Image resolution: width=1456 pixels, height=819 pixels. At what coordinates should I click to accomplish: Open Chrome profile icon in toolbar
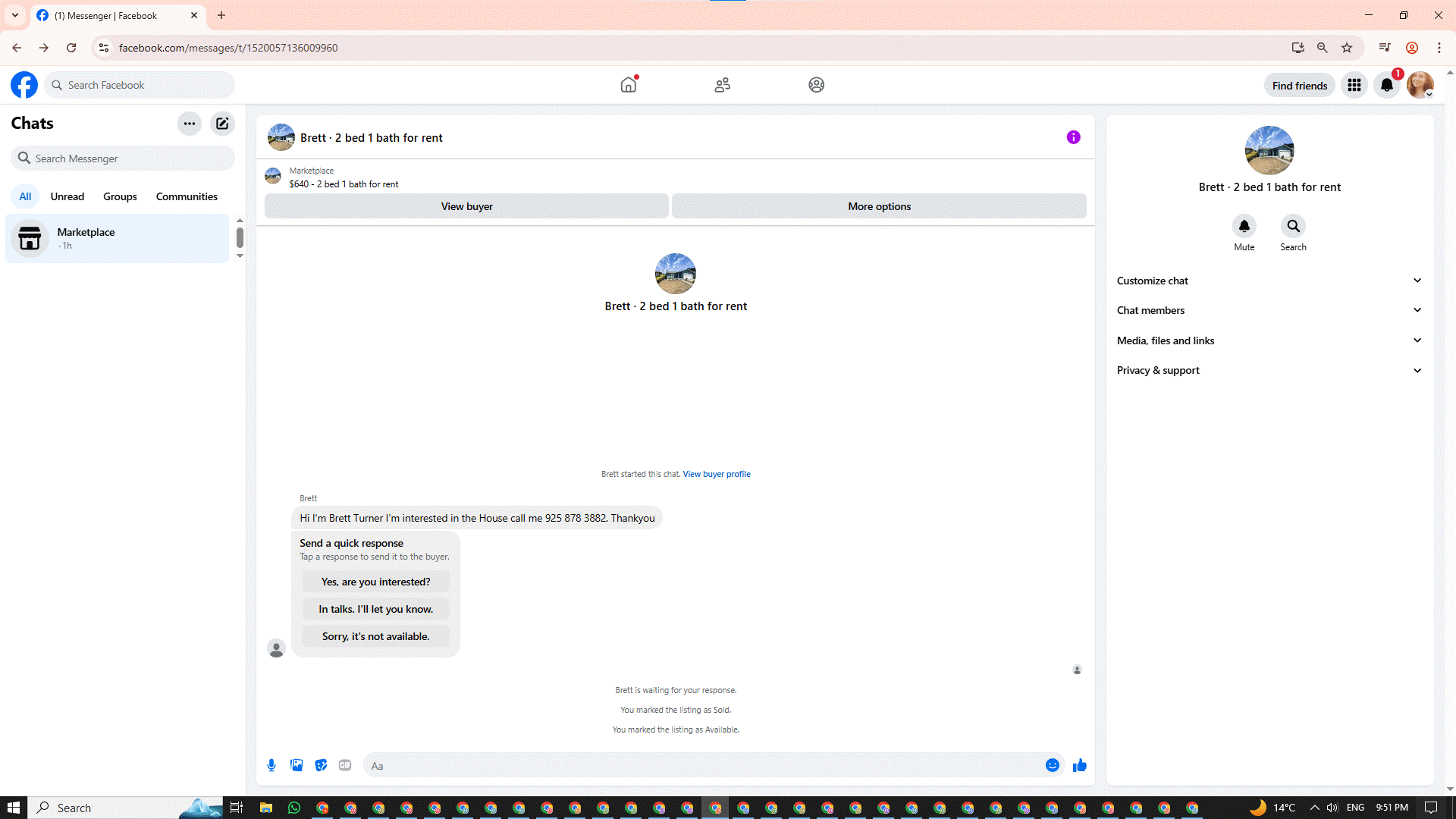point(1412,48)
